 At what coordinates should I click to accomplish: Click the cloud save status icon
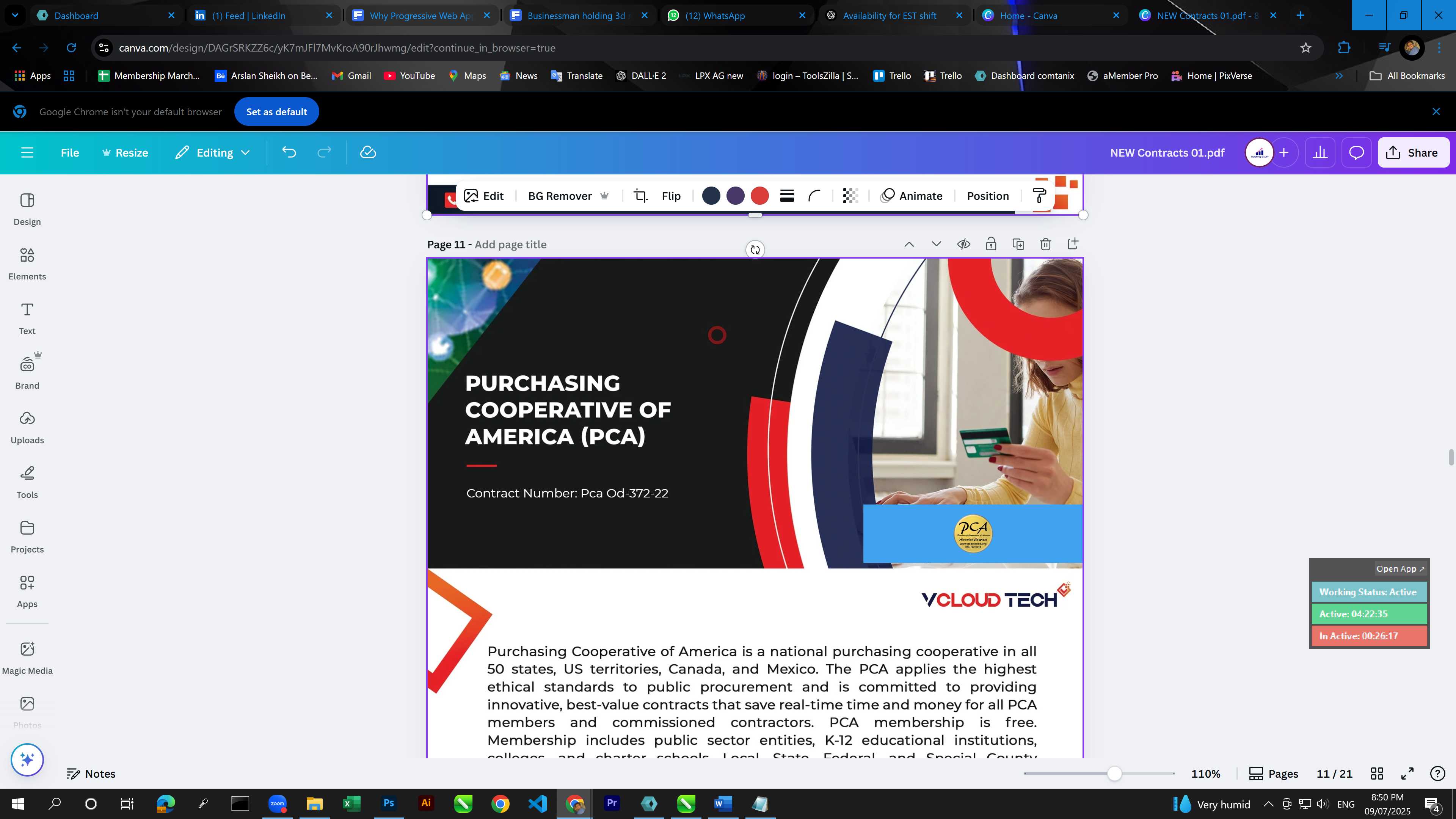click(368, 152)
